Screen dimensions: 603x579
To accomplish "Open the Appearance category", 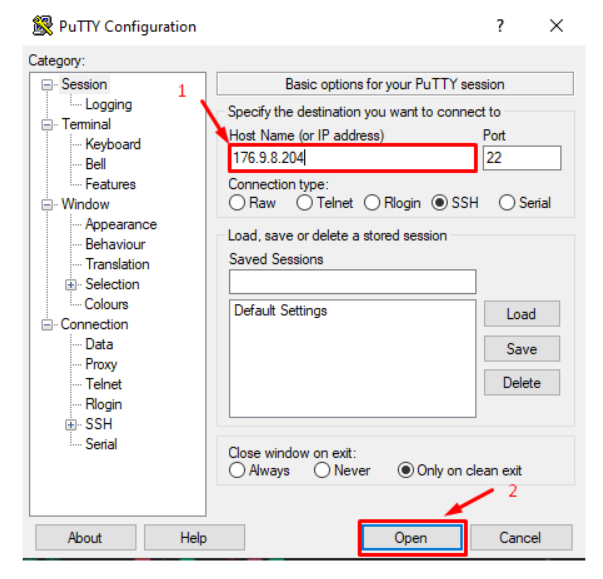I will (121, 224).
